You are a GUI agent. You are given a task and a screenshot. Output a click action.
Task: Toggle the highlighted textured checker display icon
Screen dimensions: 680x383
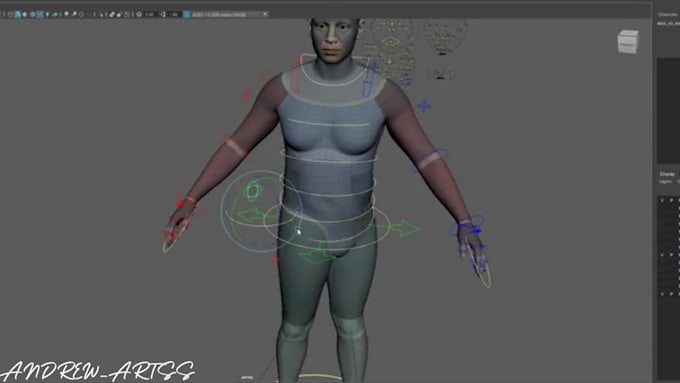point(40,14)
